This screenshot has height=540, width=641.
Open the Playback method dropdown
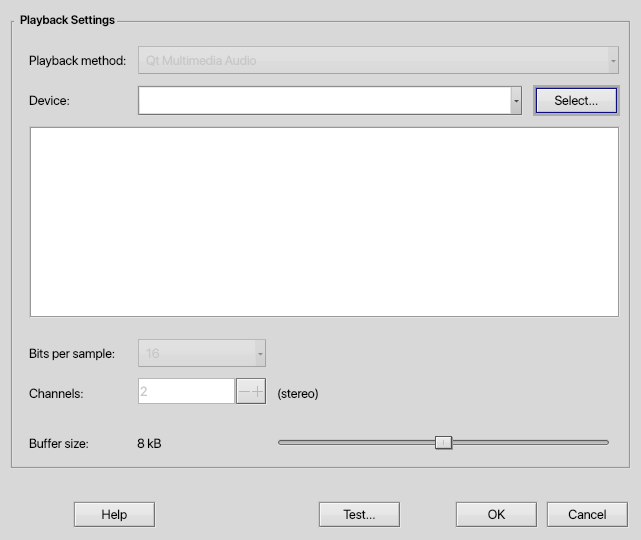378,60
